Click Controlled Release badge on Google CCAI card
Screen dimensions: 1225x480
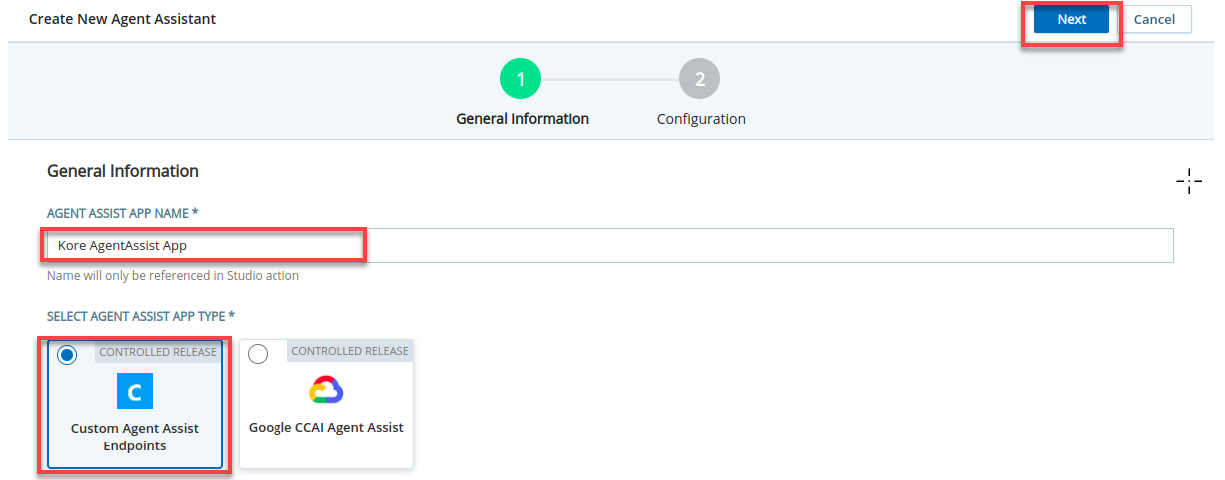pos(350,351)
